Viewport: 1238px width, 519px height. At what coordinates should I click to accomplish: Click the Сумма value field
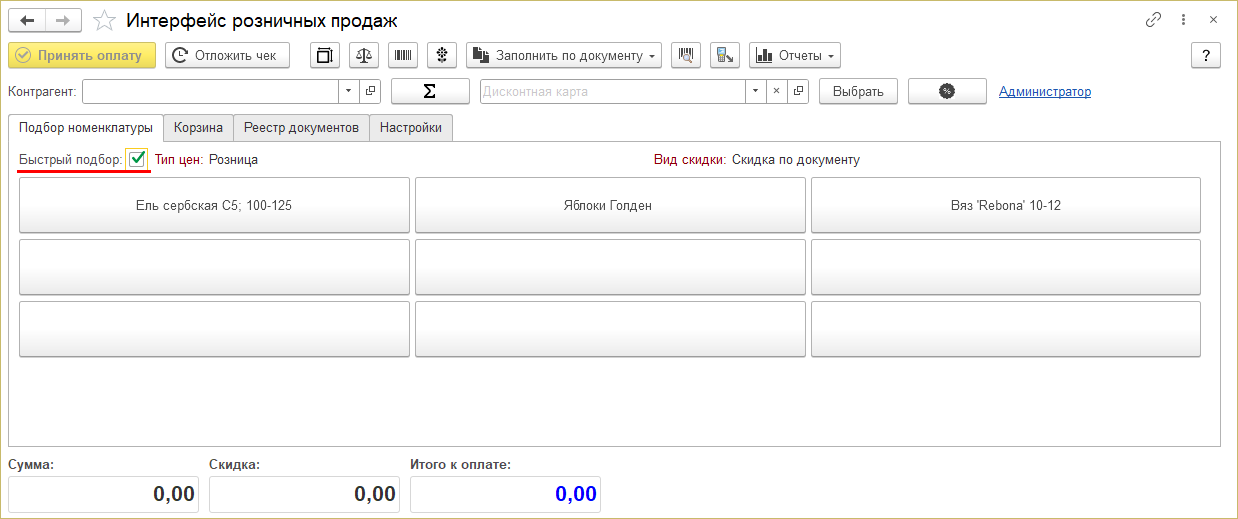tap(103, 494)
